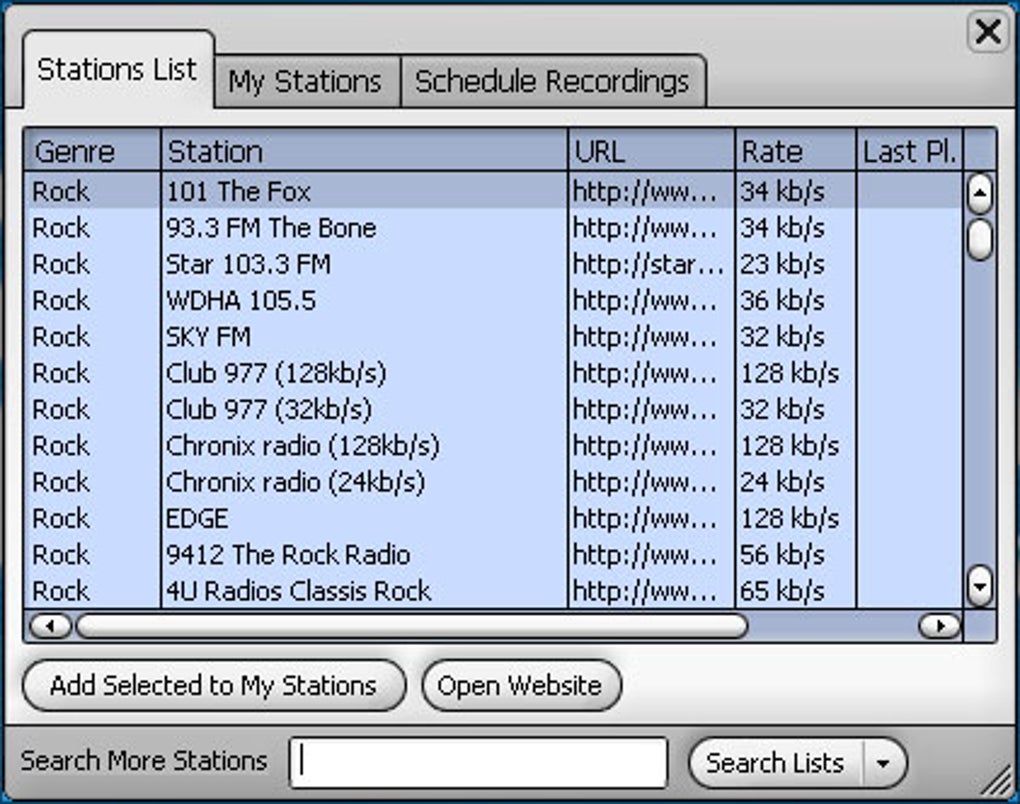The image size is (1020, 804).
Task: Click the Rock genre cell of WDHA 105.5
Action: point(92,301)
